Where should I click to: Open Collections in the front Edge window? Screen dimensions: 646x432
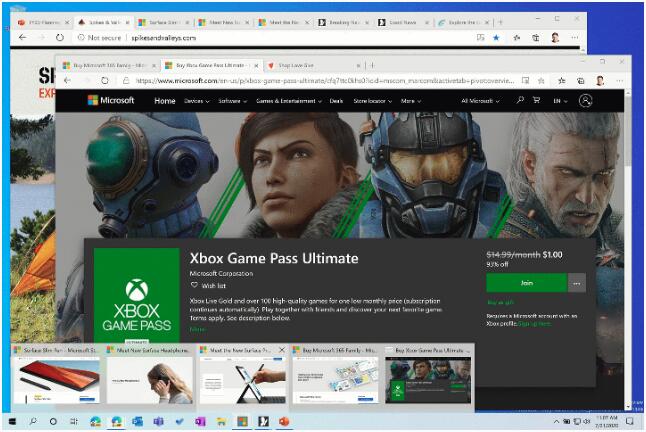[580, 81]
